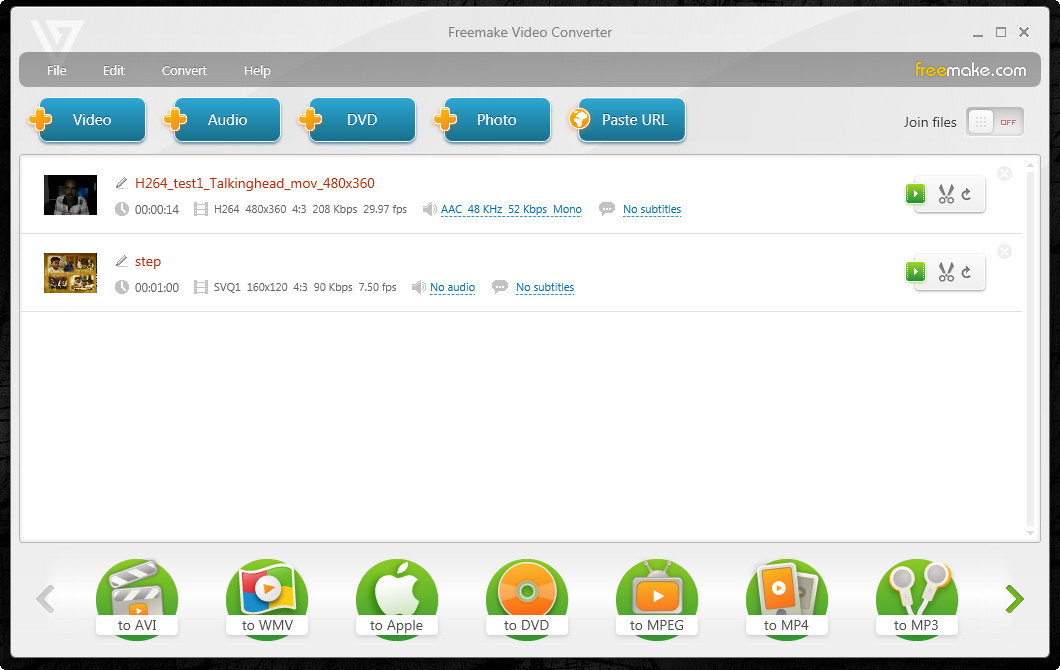Image resolution: width=1060 pixels, height=670 pixels.
Task: Open the scissors cut editor for step video
Action: click(946, 271)
